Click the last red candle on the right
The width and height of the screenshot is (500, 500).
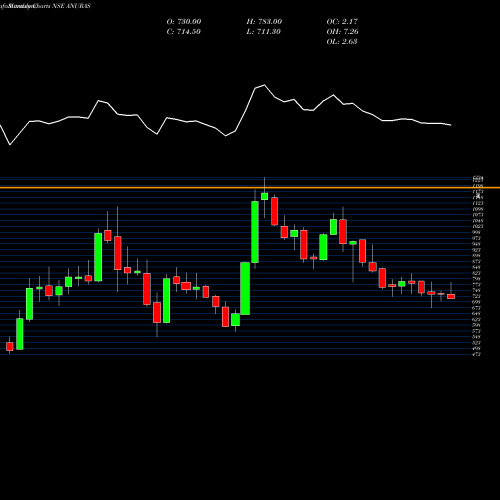coord(451,296)
